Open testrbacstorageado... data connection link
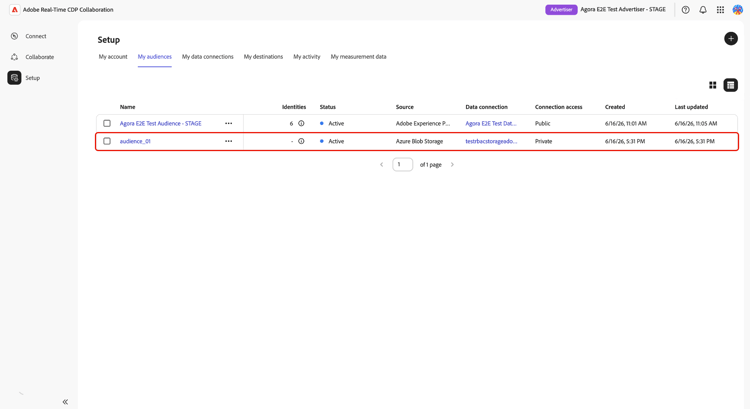 coord(491,141)
